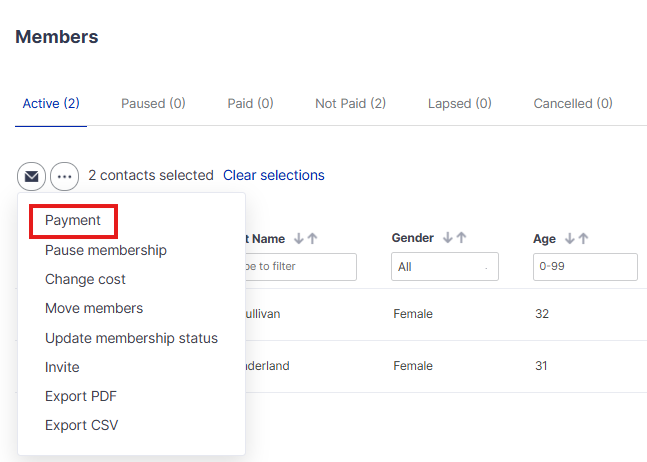Switch to the Paused (0) tab
The height and width of the screenshot is (462, 647).
pyautogui.click(x=153, y=103)
